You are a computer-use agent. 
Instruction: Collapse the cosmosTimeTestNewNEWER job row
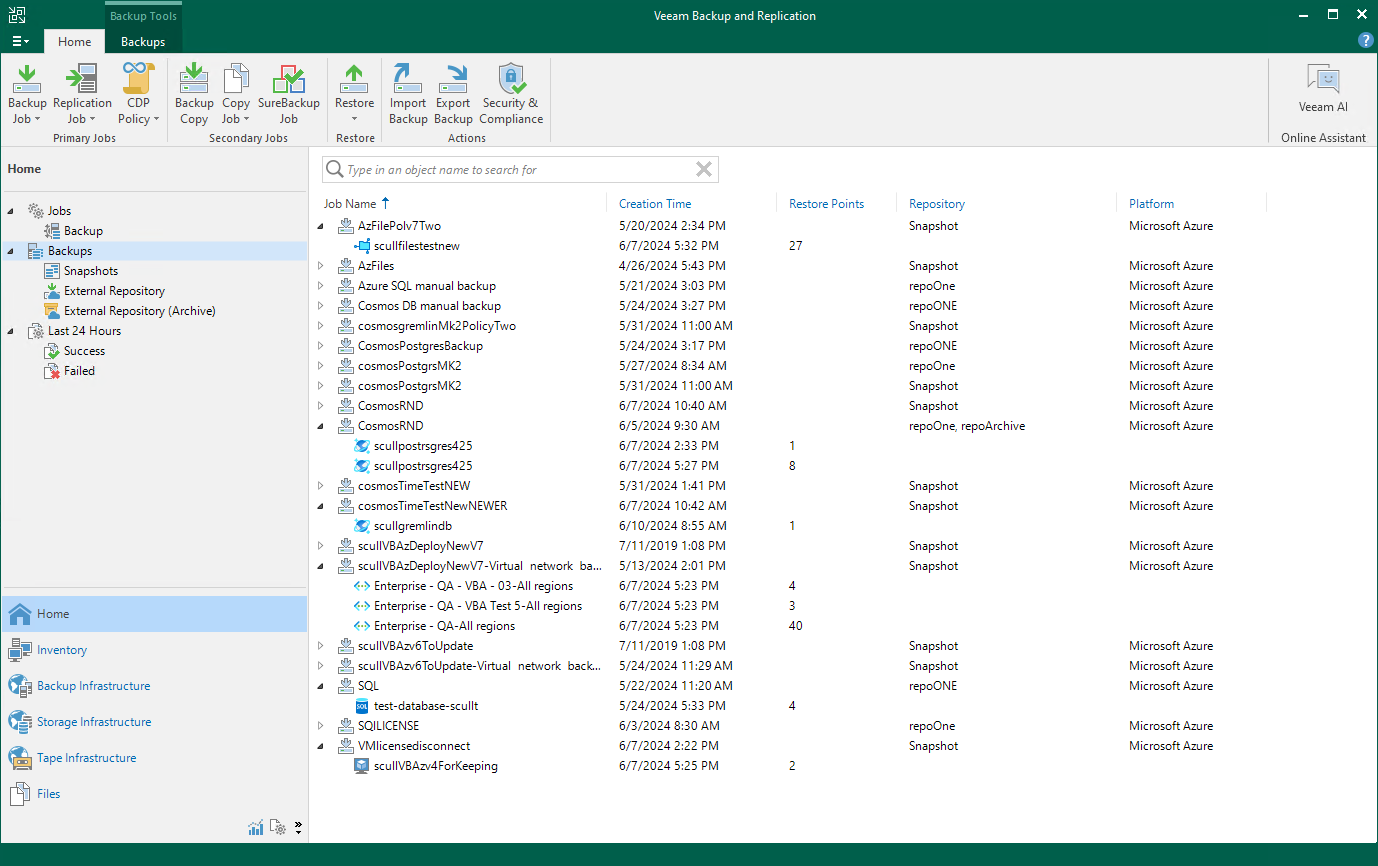coord(321,506)
